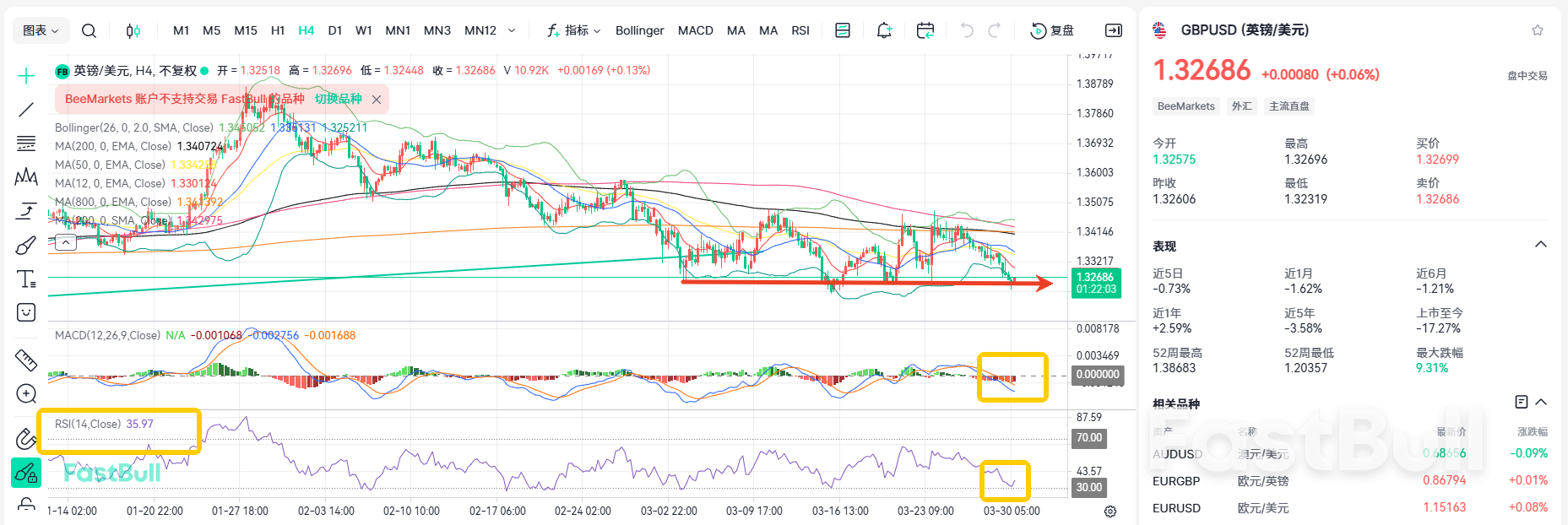Click the 复盘 replay button
The image size is (1568, 525).
(1052, 30)
